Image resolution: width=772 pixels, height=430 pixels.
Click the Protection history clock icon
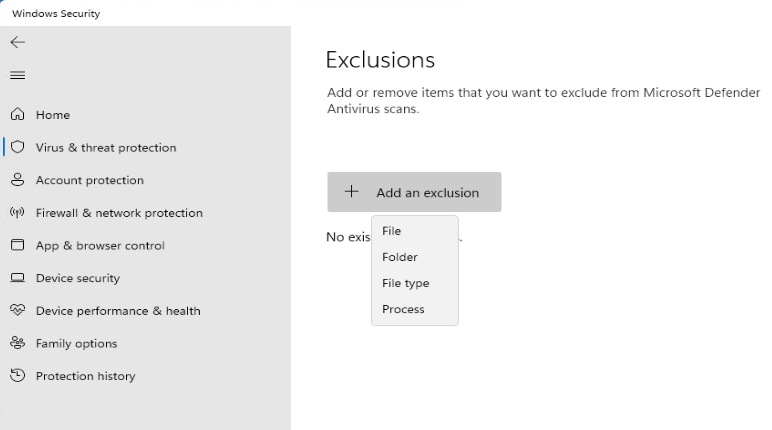click(x=17, y=376)
